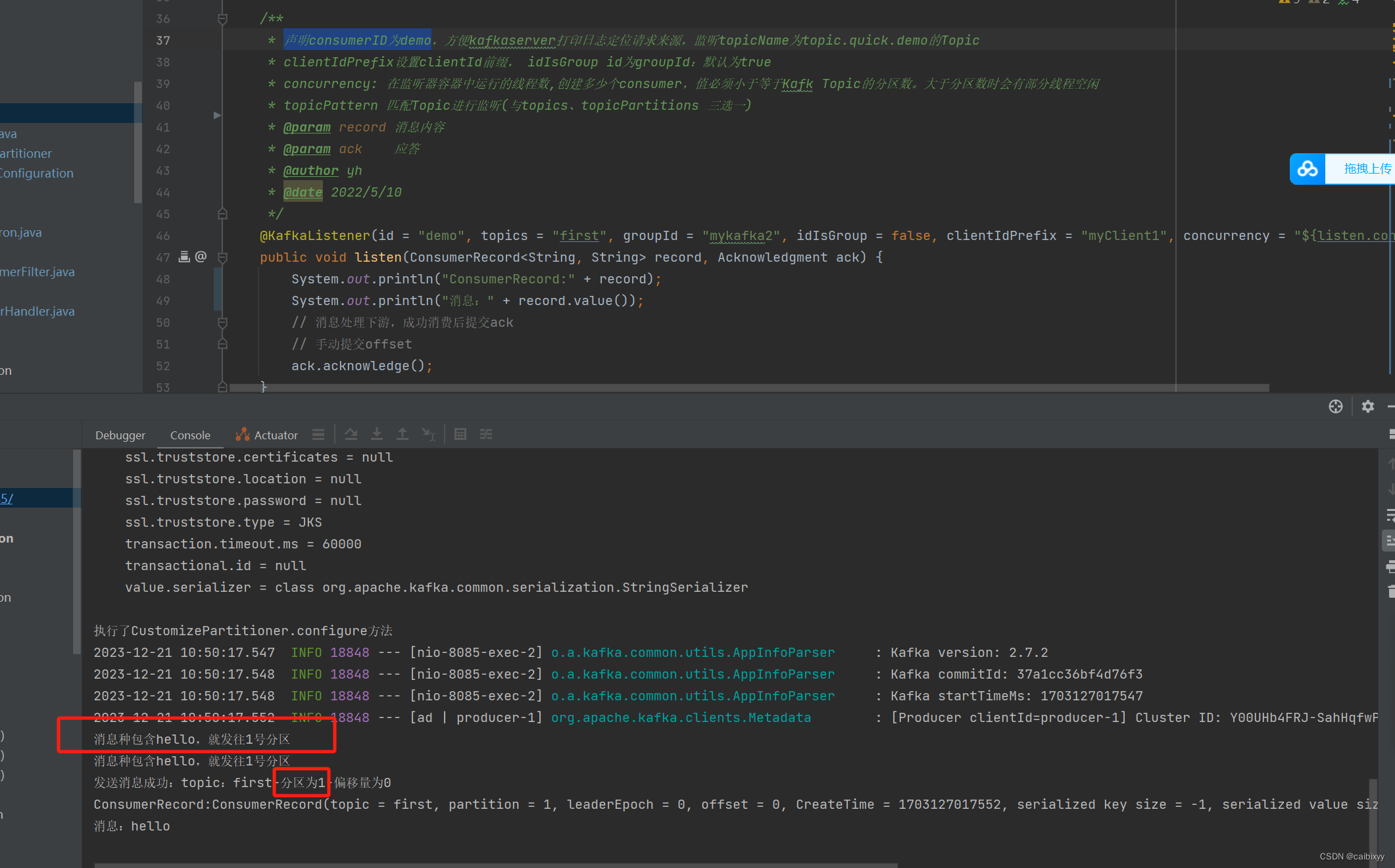Click the System.out.println ConsumerRecord line 48

pyautogui.click(x=476, y=279)
